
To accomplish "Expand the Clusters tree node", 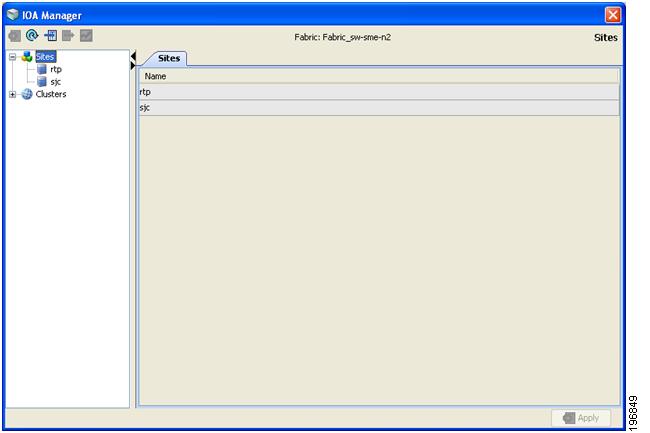I will coord(12,94).
